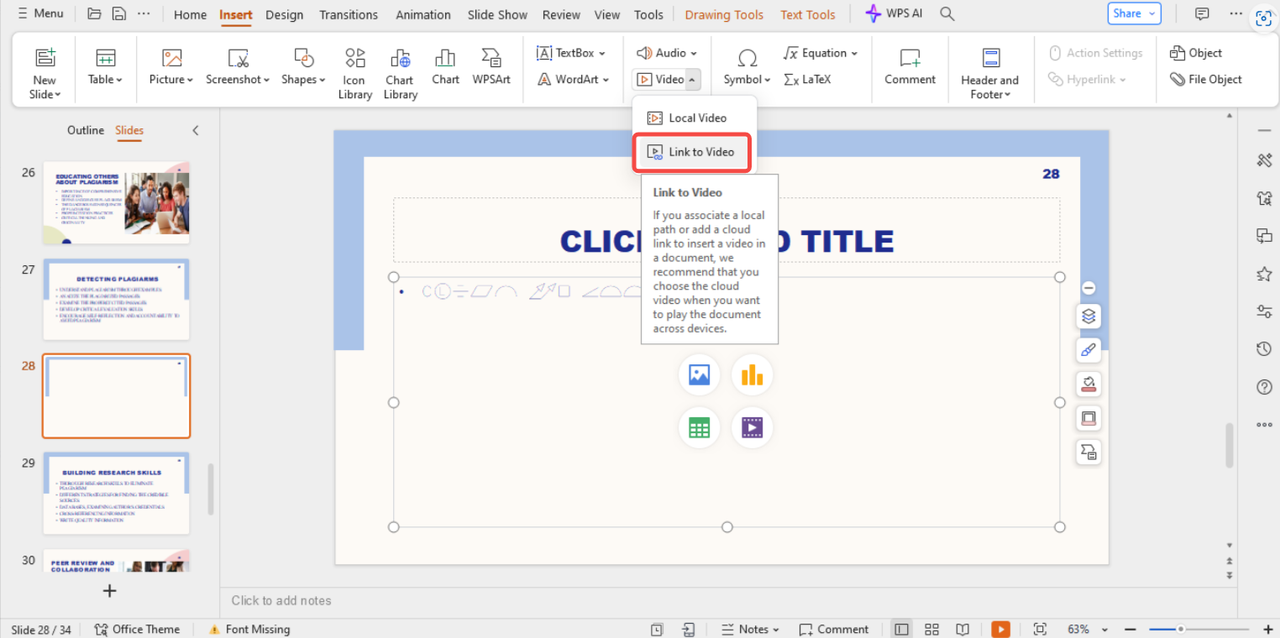Click the help question mark in sidebar
This screenshot has width=1280, height=638.
pos(1264,387)
